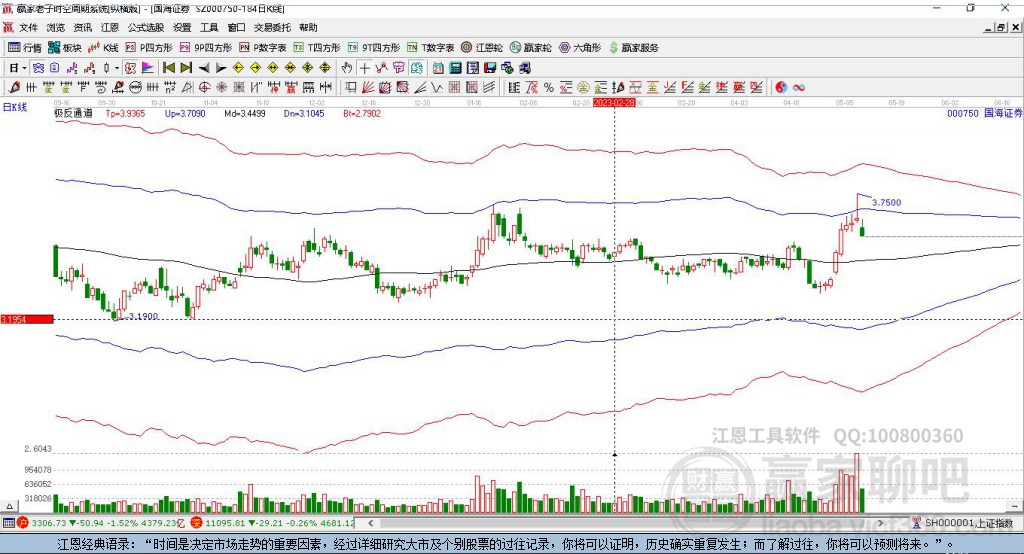Image resolution: width=1024 pixels, height=554 pixels.
Task: Jump to last bar icon
Action: [186, 68]
